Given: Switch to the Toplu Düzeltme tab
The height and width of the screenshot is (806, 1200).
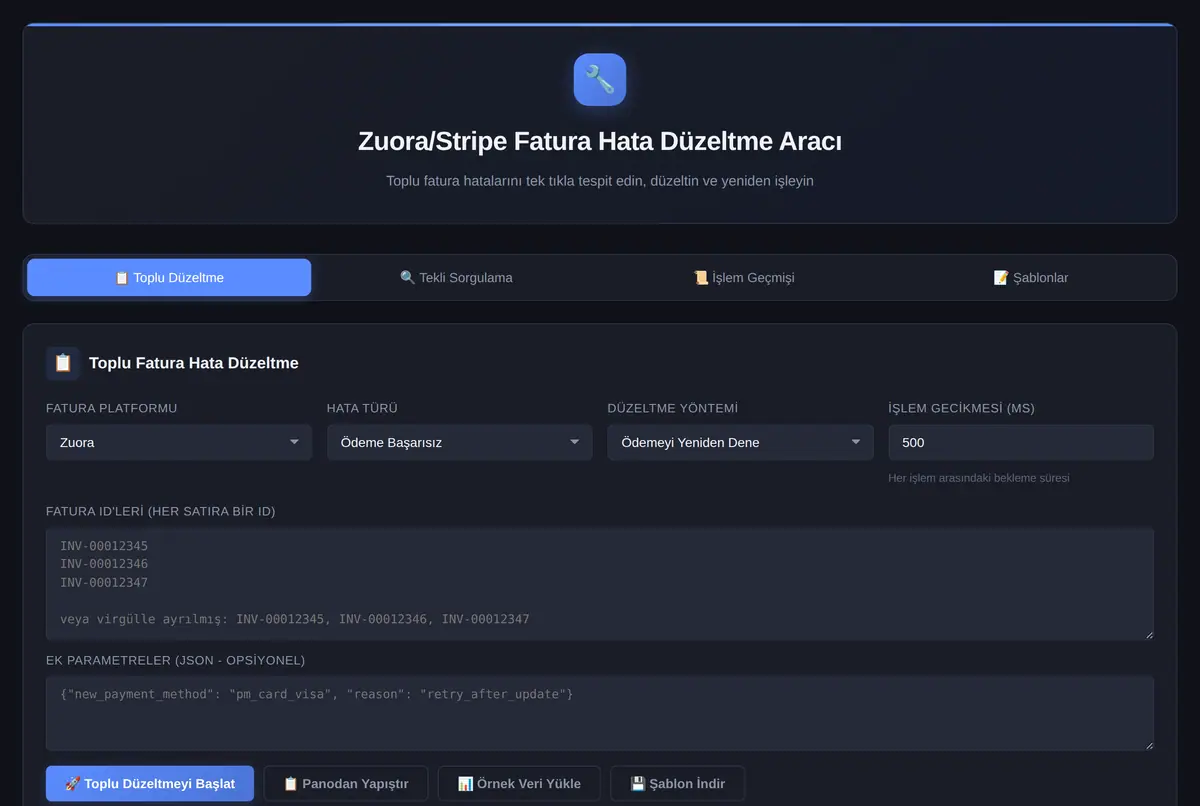Looking at the screenshot, I should point(169,277).
